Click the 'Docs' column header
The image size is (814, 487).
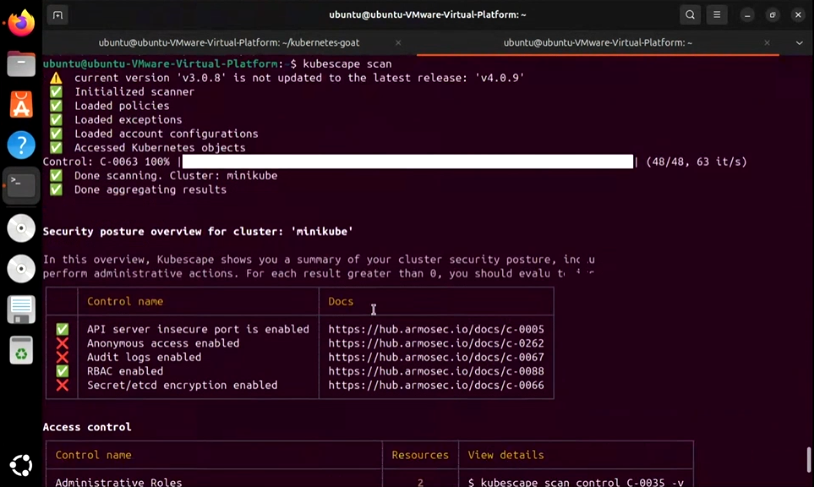coord(341,301)
